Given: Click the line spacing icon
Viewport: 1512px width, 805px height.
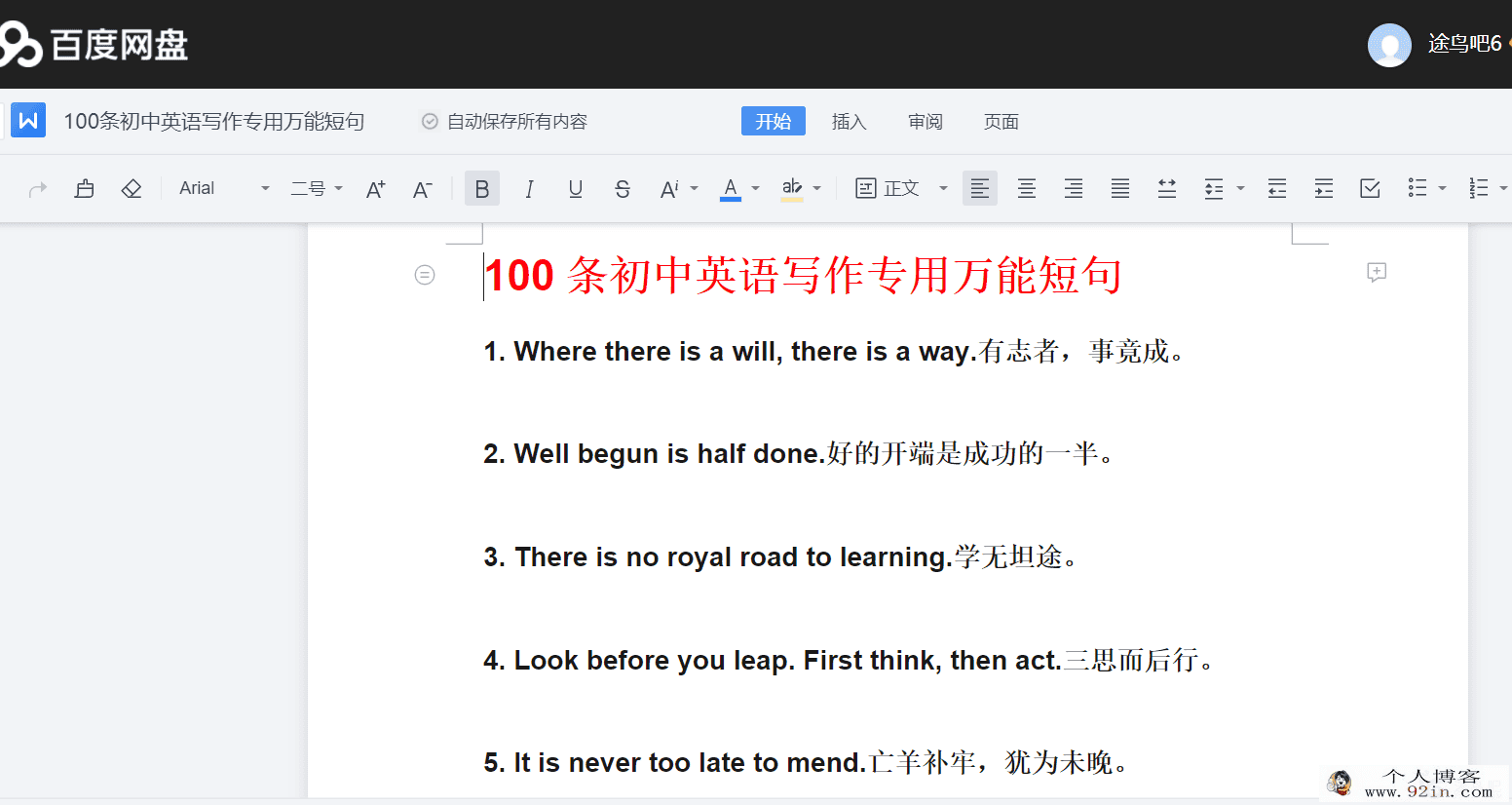Looking at the screenshot, I should (x=1214, y=189).
